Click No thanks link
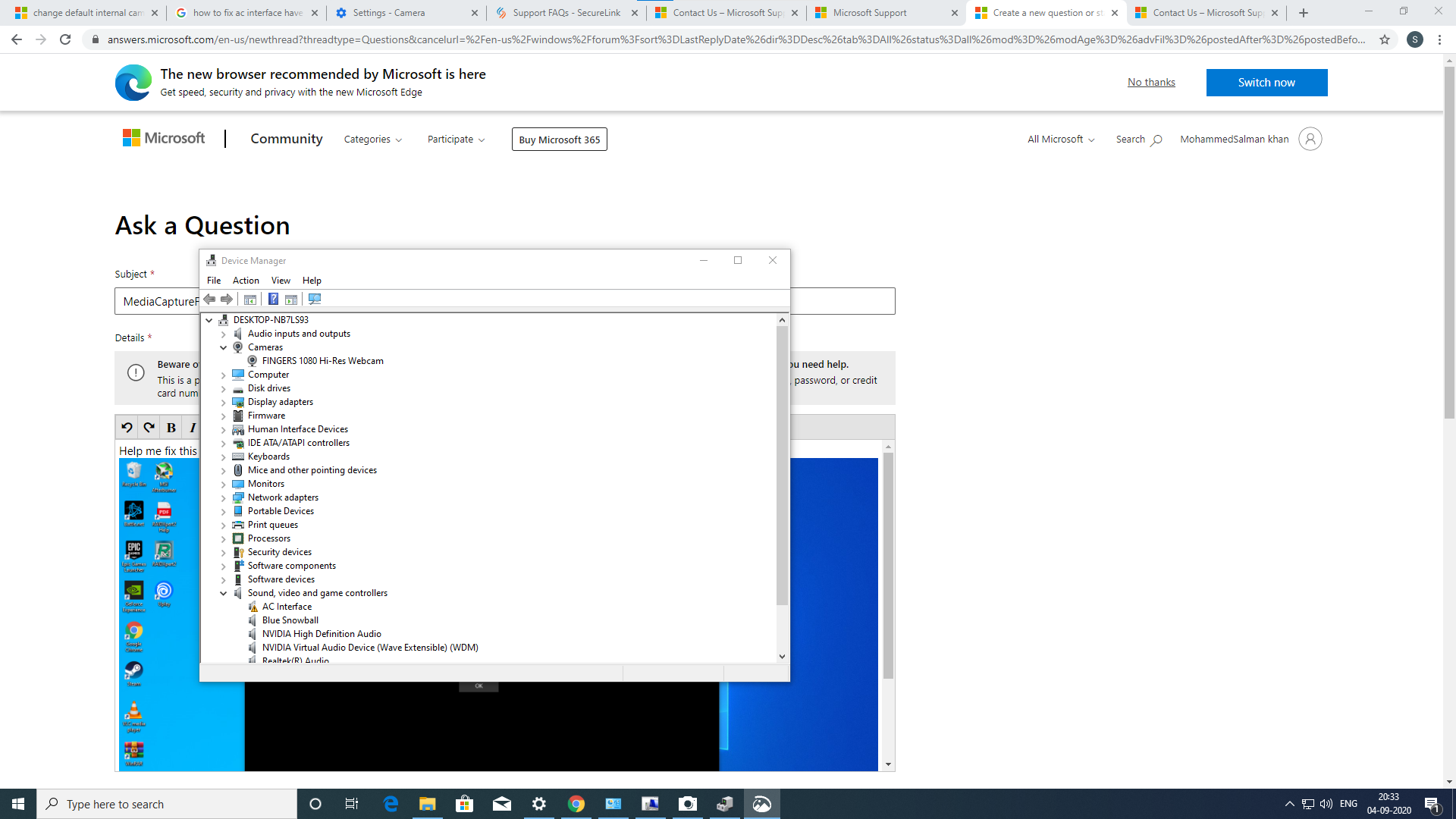1456x819 pixels. click(1151, 83)
